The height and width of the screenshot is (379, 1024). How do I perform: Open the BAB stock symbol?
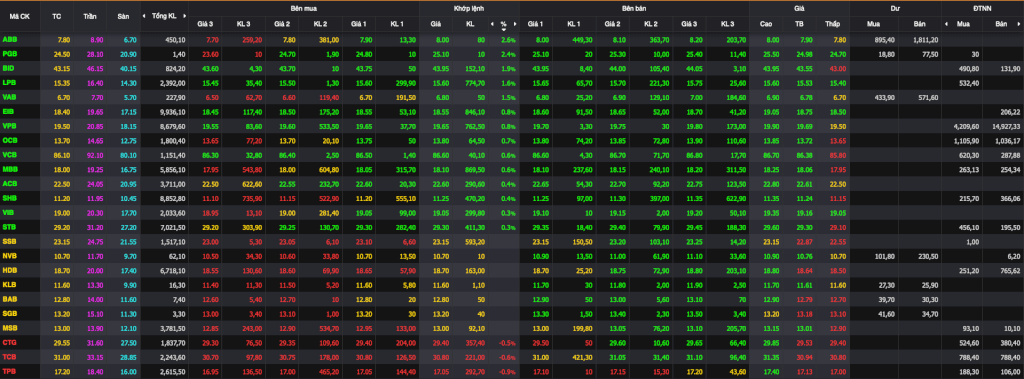(x=10, y=298)
